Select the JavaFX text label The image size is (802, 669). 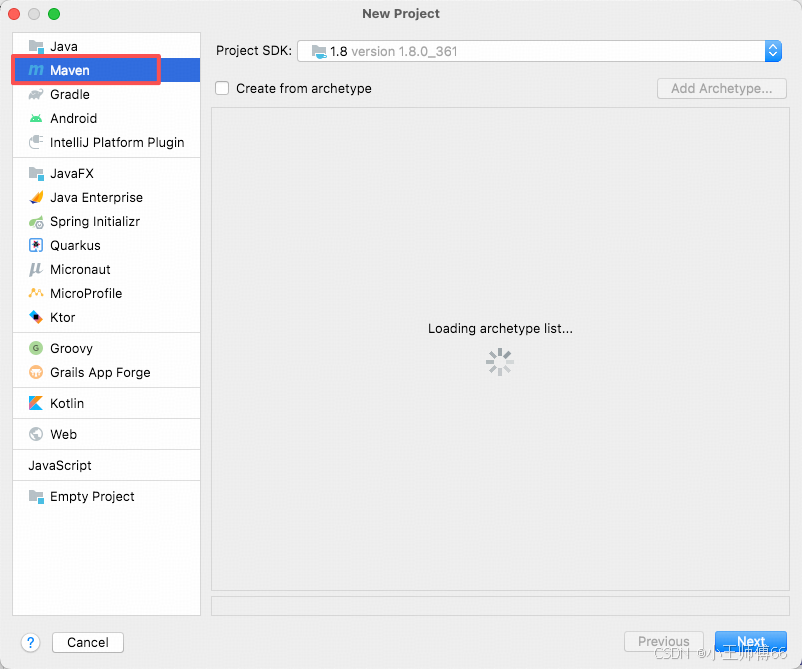tap(72, 174)
